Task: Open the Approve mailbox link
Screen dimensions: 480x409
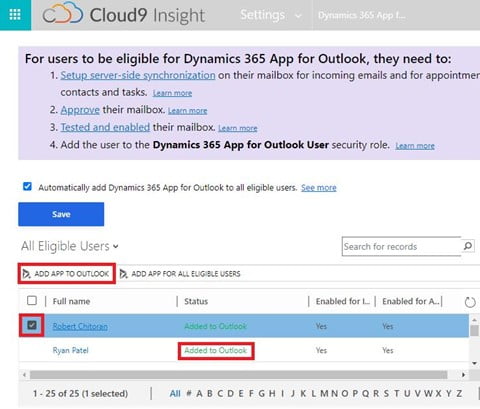Action: 80,110
